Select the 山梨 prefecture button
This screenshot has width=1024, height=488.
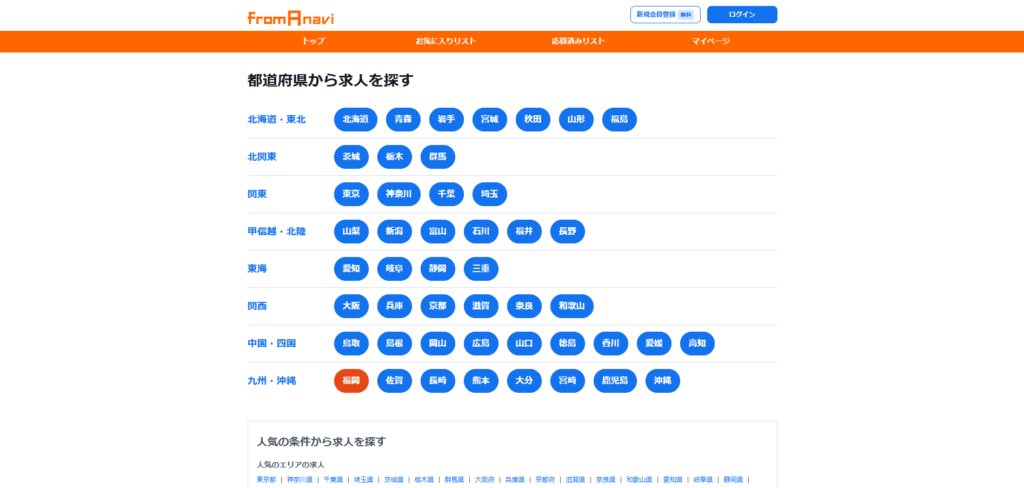point(351,231)
